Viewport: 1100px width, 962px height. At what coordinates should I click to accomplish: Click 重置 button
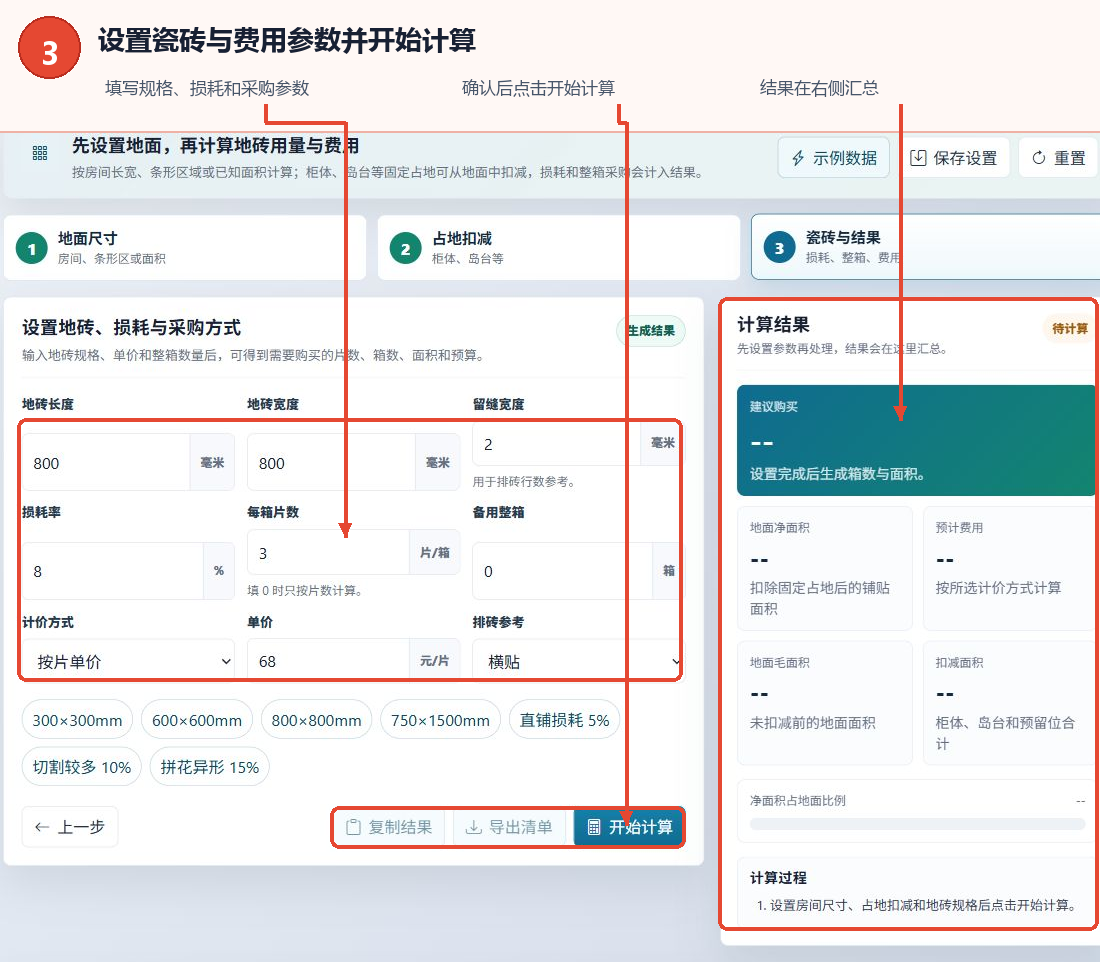click(1059, 158)
